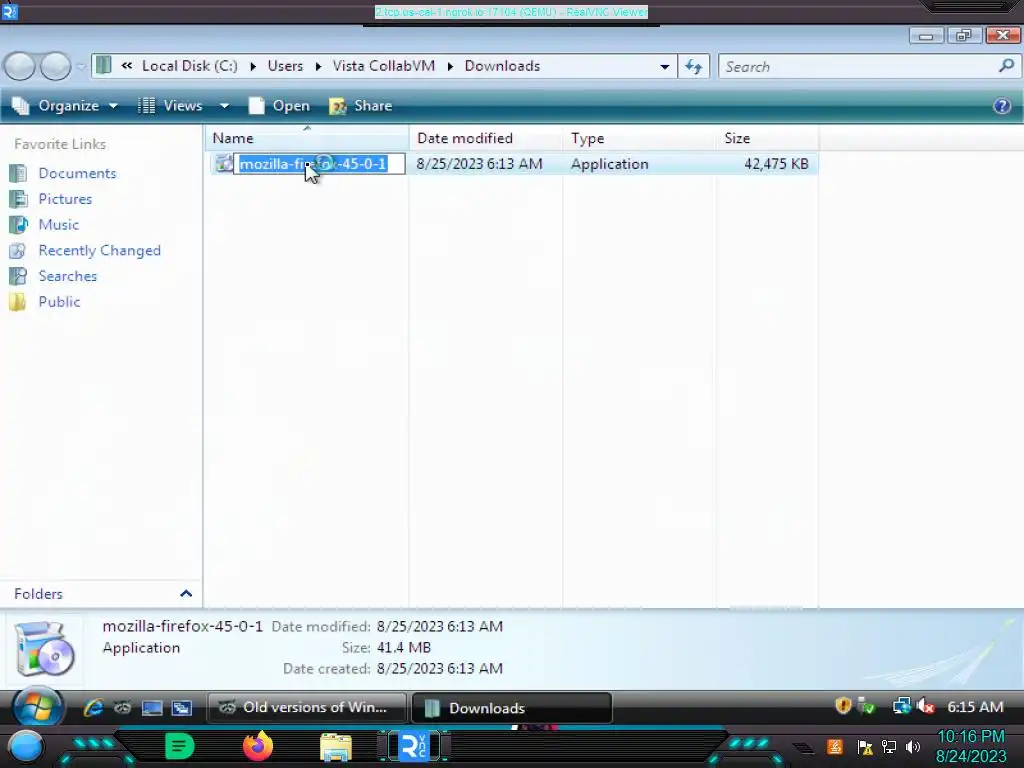Expand the arrow after Vista CollabVM
The image size is (1024, 768).
(x=451, y=67)
